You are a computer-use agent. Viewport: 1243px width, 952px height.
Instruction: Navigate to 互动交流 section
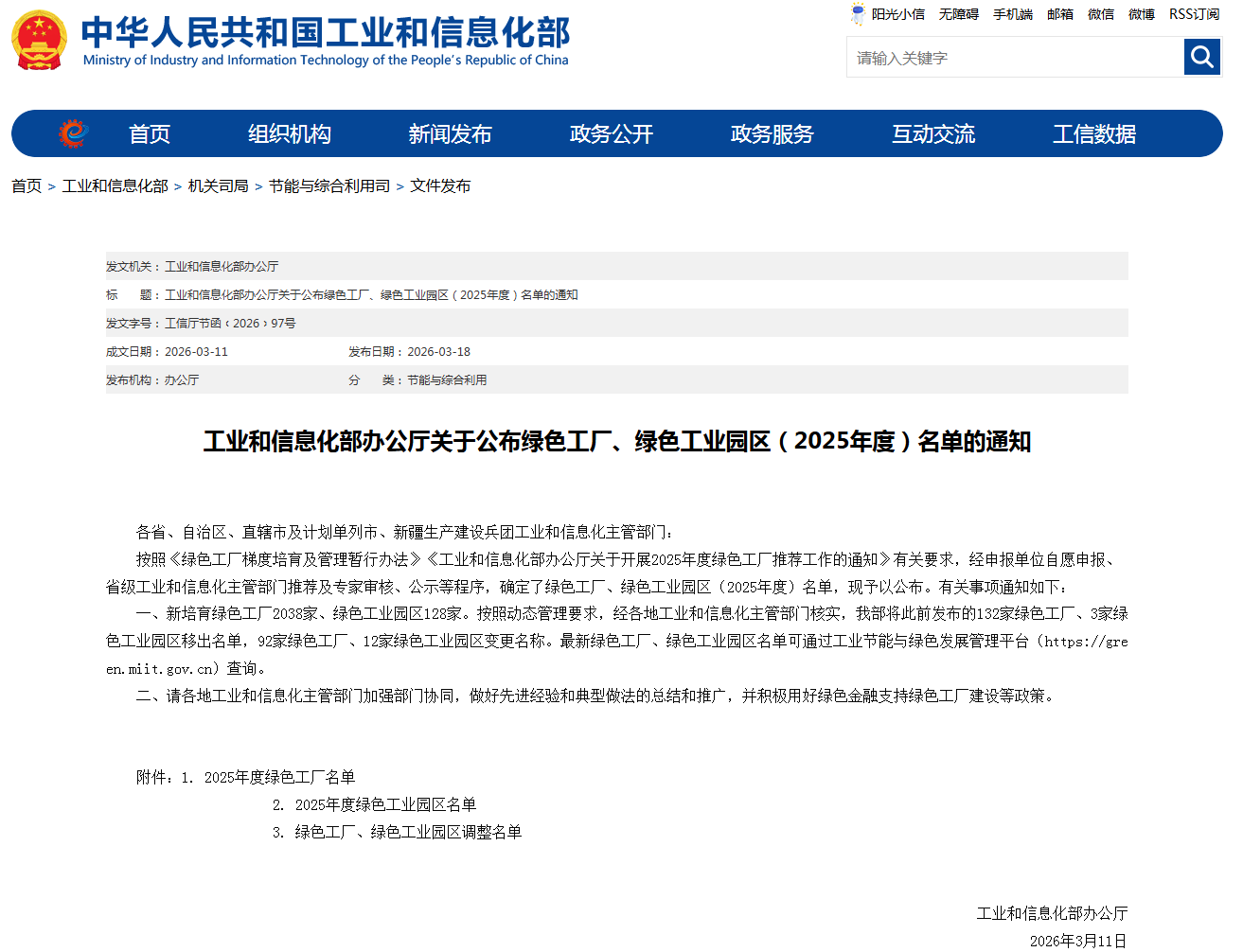pyautogui.click(x=933, y=134)
